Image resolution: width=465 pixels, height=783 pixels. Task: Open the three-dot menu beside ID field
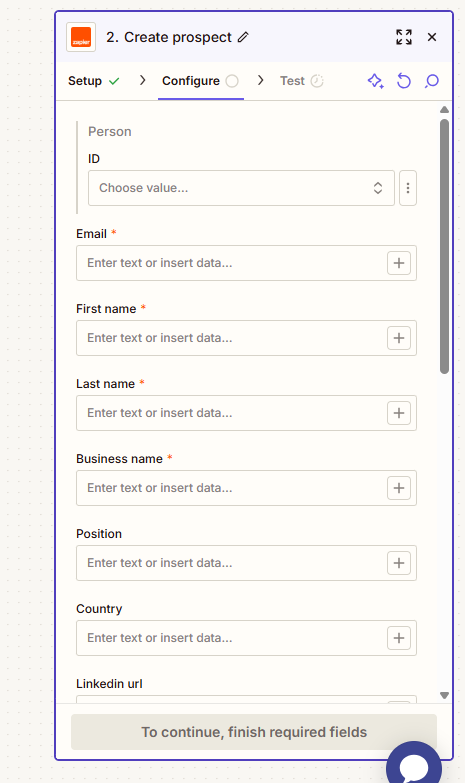408,188
